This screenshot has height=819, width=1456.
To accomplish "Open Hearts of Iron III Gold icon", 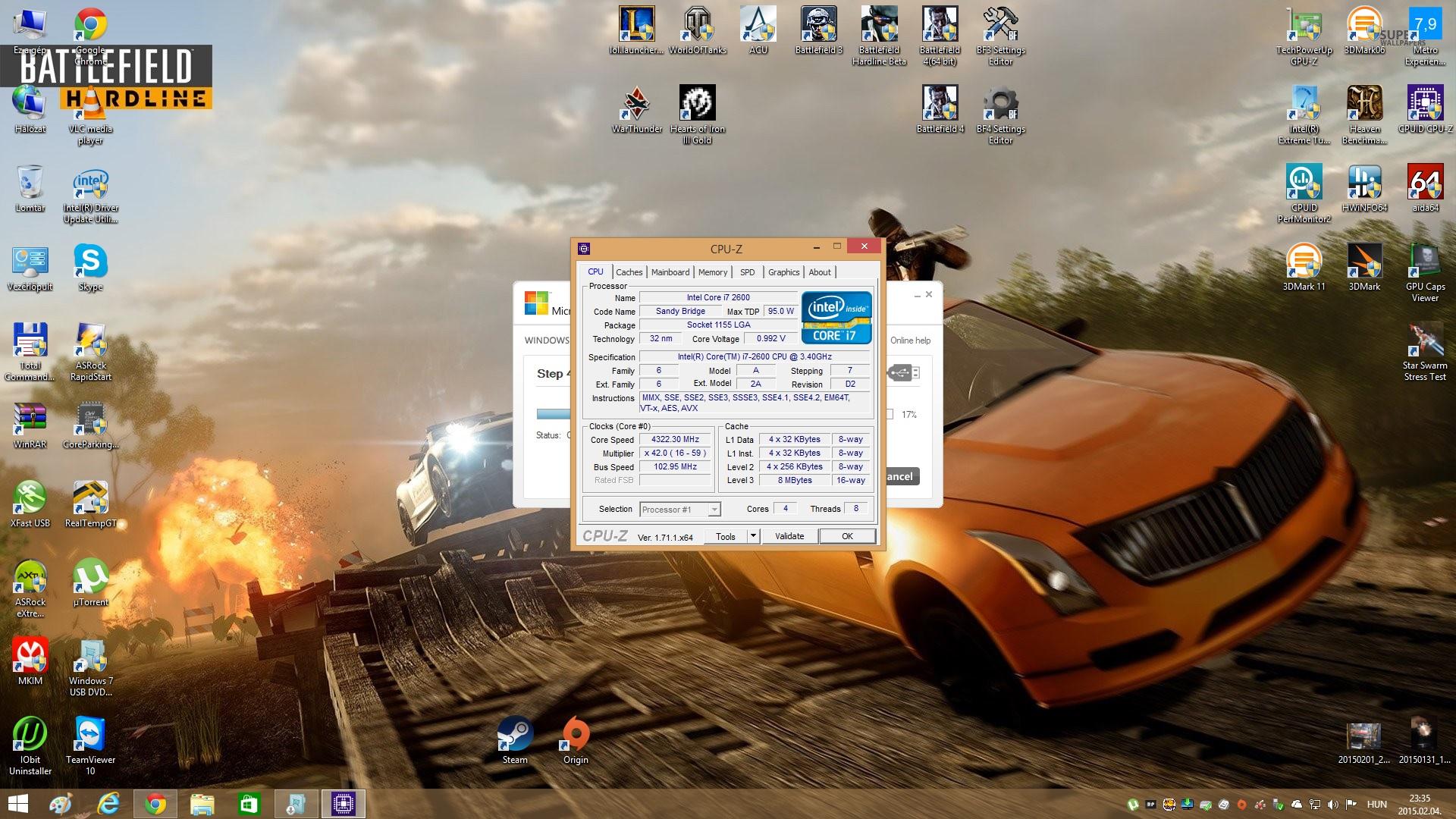I will click(698, 115).
